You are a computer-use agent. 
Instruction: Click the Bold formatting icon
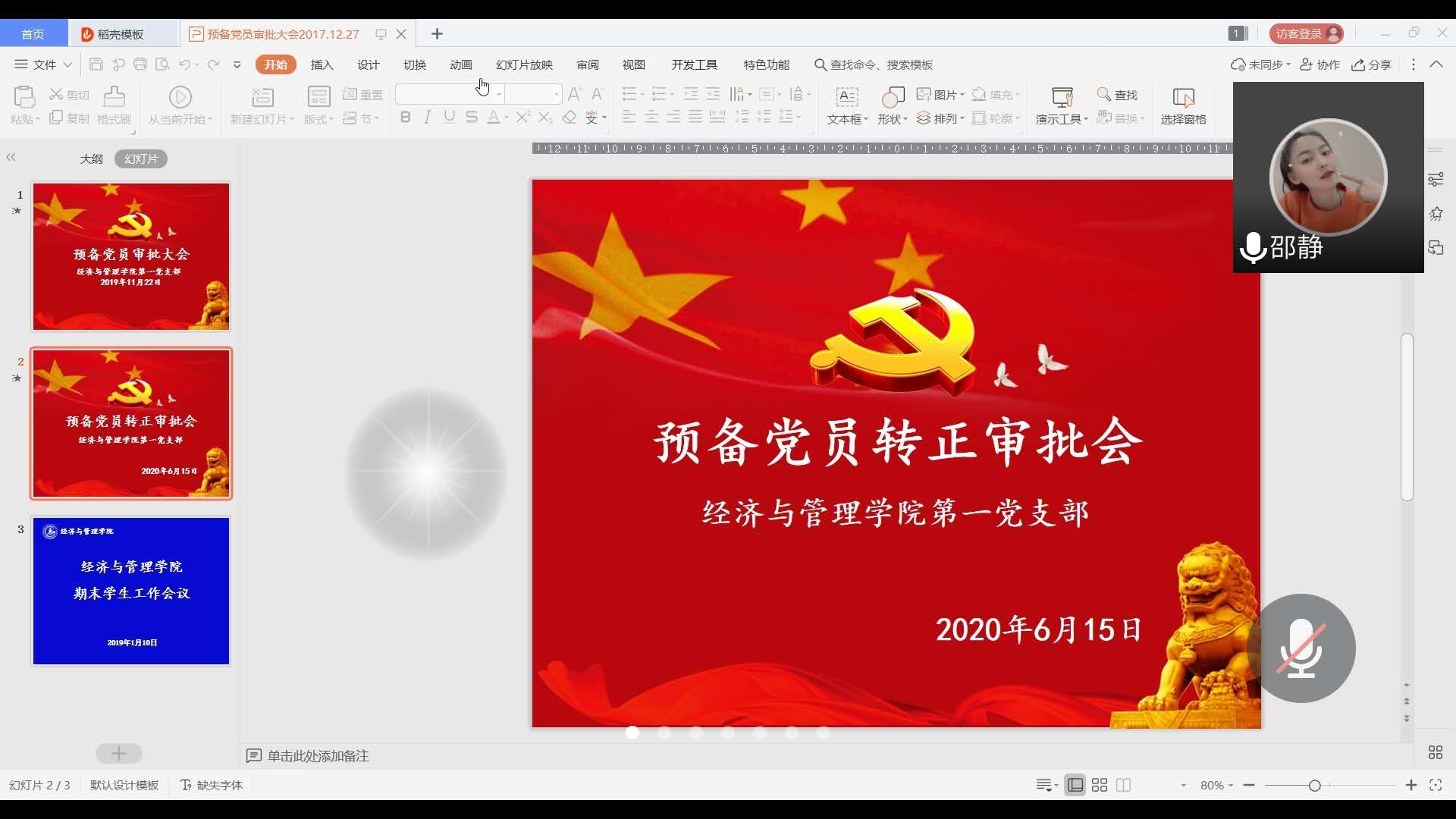pyautogui.click(x=405, y=117)
